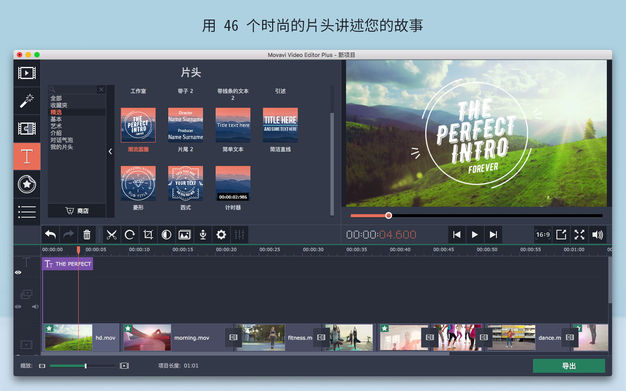This screenshot has height=391, width=626.
Task: Select the 精选 (Featured) category
Action: click(x=56, y=112)
